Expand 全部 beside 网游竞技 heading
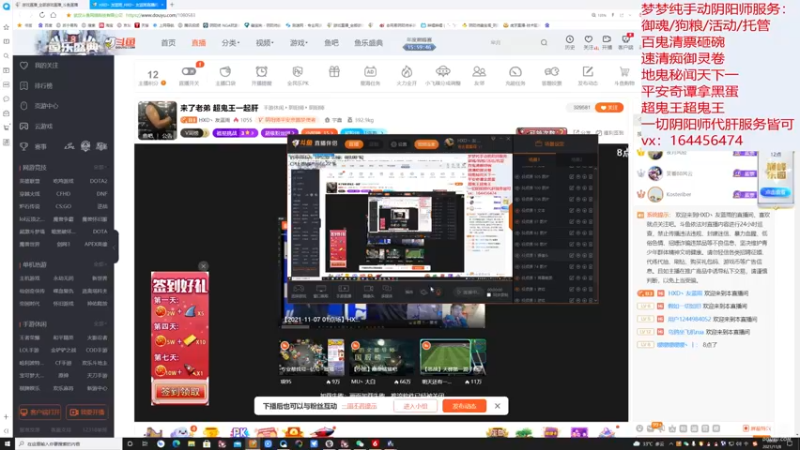The width and height of the screenshot is (800, 450). coord(100,167)
